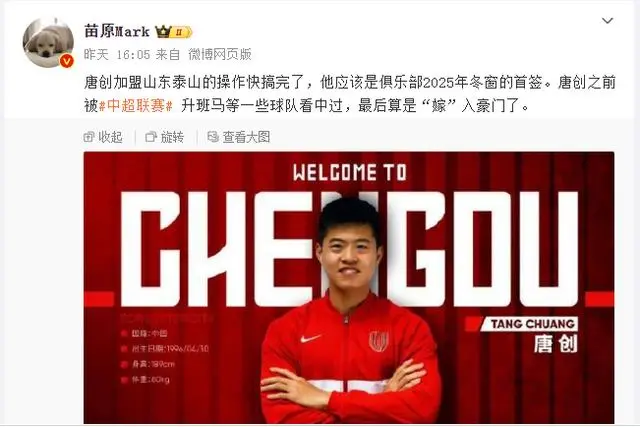Click the 旋转 rotate icon
This screenshot has width=640, height=427.
click(151, 137)
